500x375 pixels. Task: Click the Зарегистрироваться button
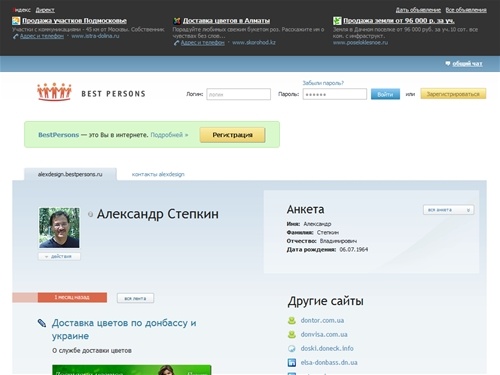point(453,94)
